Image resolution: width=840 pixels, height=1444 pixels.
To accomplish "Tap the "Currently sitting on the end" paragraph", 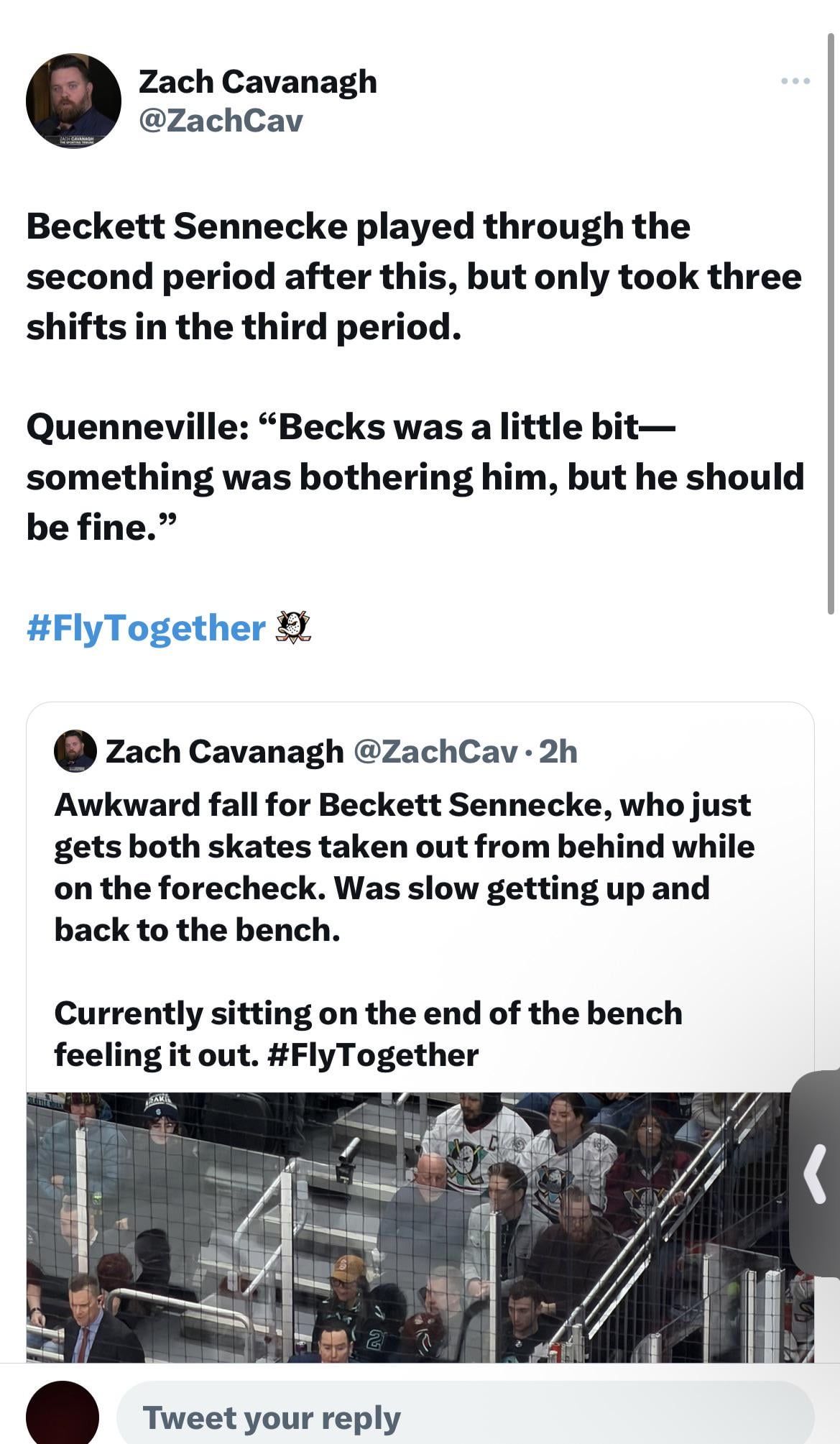I will (368, 1034).
